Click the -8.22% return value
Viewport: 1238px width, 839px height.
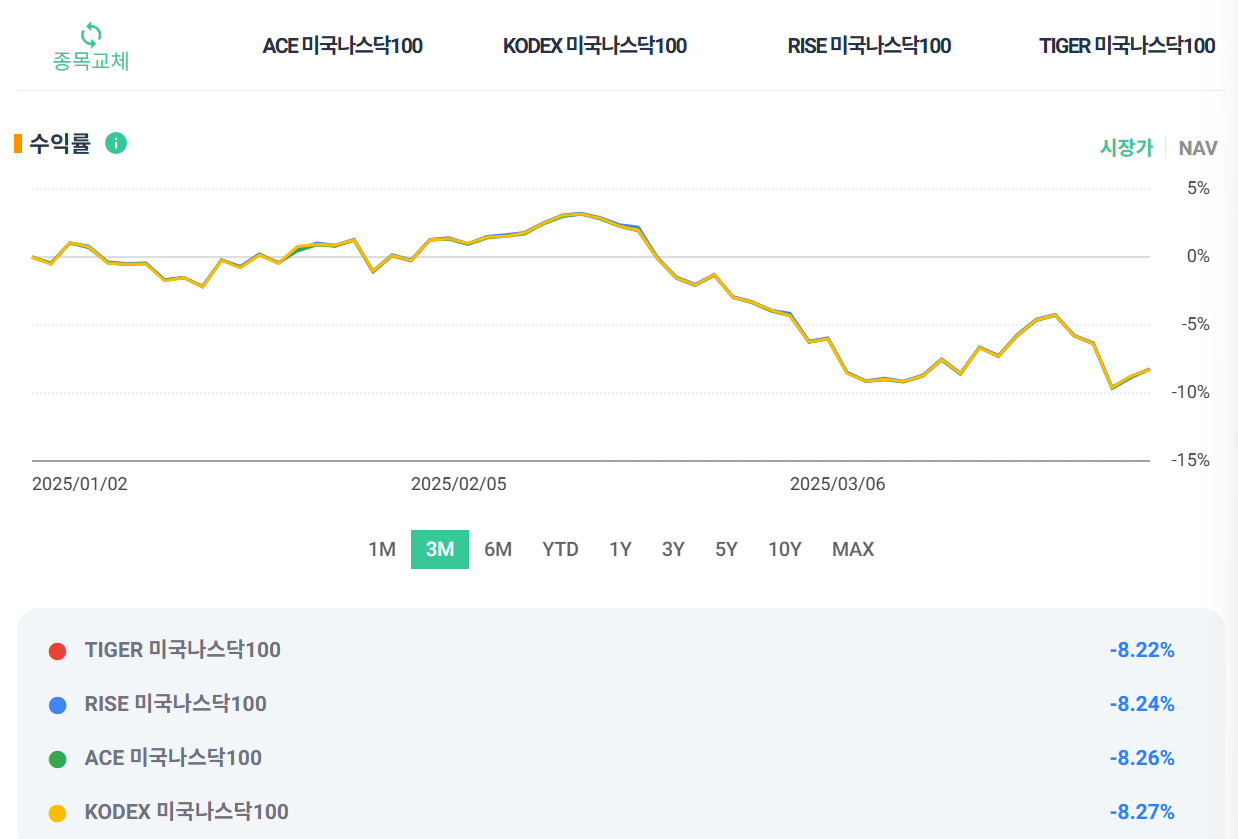point(1142,650)
